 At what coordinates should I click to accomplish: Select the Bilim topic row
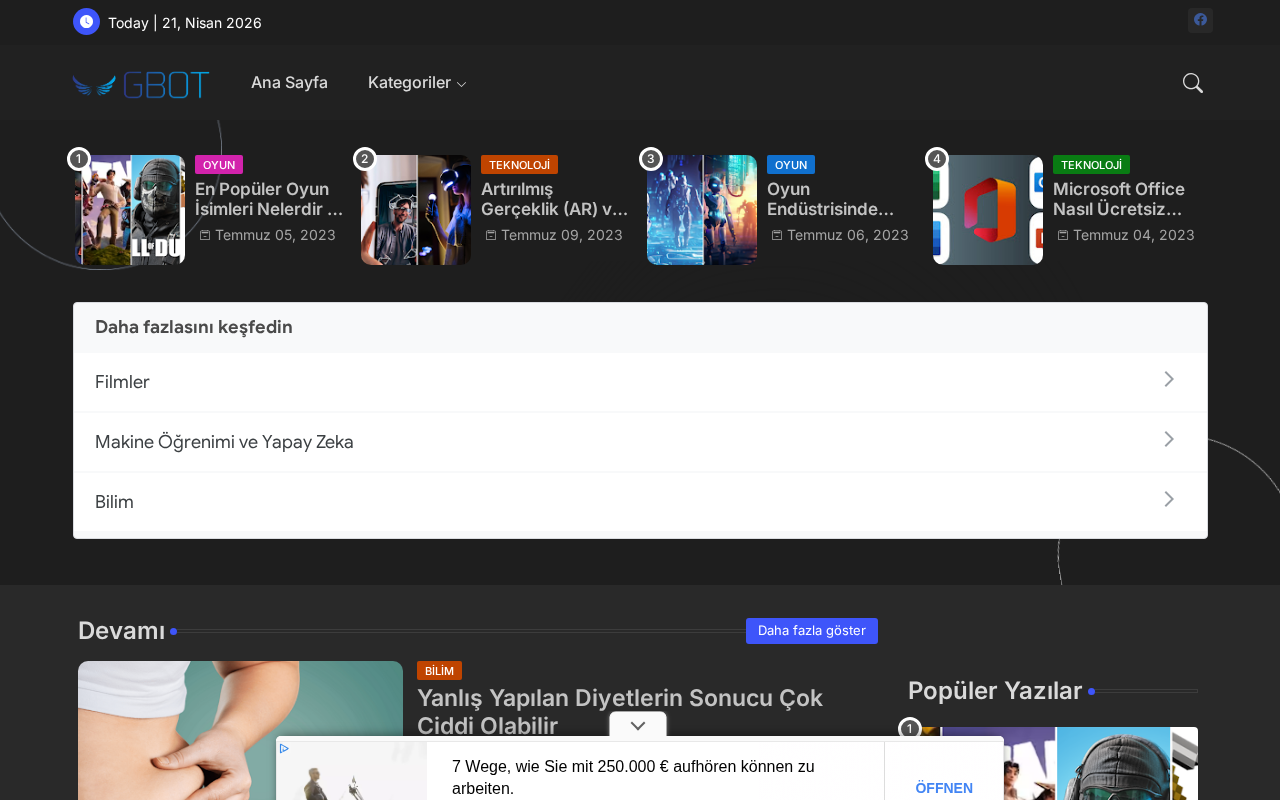[x=114, y=502]
